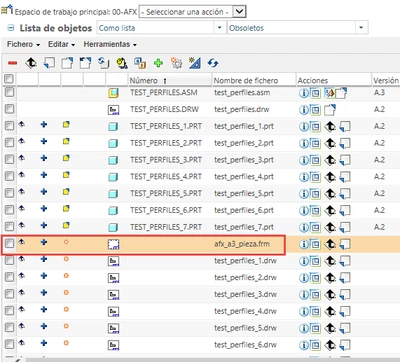Screen dimensions: 400x362
Task: Open info icon for afx_a3_pieza.frm
Action: [303, 244]
